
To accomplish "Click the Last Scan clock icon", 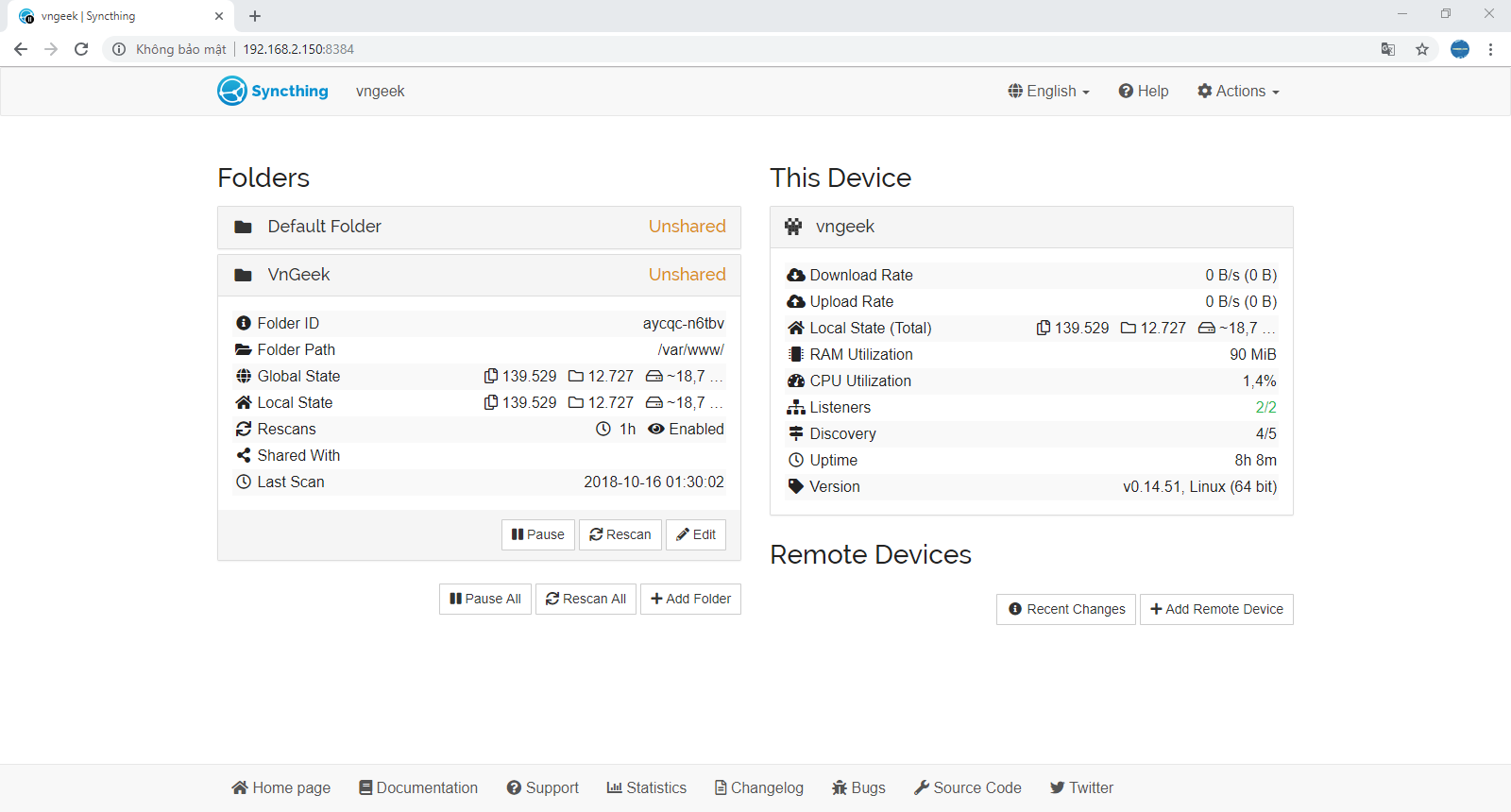I will coord(244,482).
